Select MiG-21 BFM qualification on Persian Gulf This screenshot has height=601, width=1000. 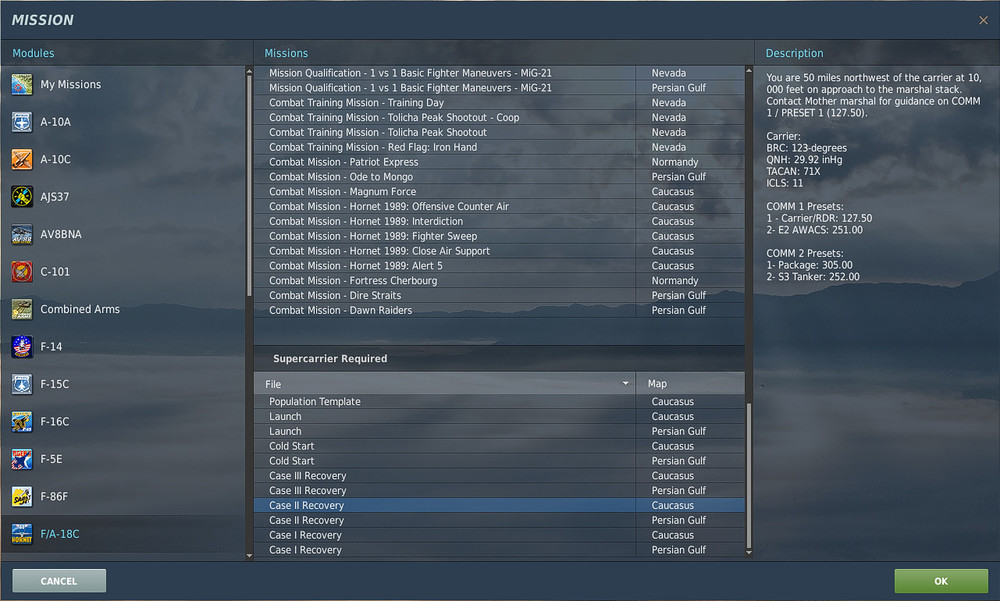(x=499, y=88)
